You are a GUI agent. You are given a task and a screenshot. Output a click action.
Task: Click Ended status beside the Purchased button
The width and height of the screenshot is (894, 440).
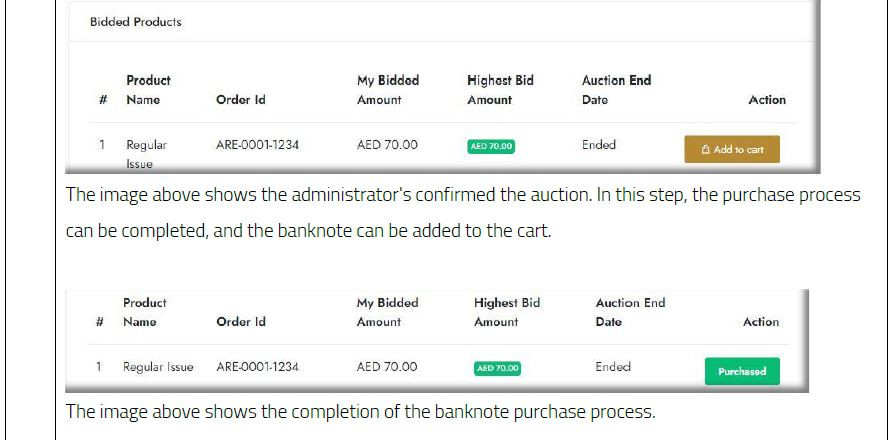coord(613,367)
